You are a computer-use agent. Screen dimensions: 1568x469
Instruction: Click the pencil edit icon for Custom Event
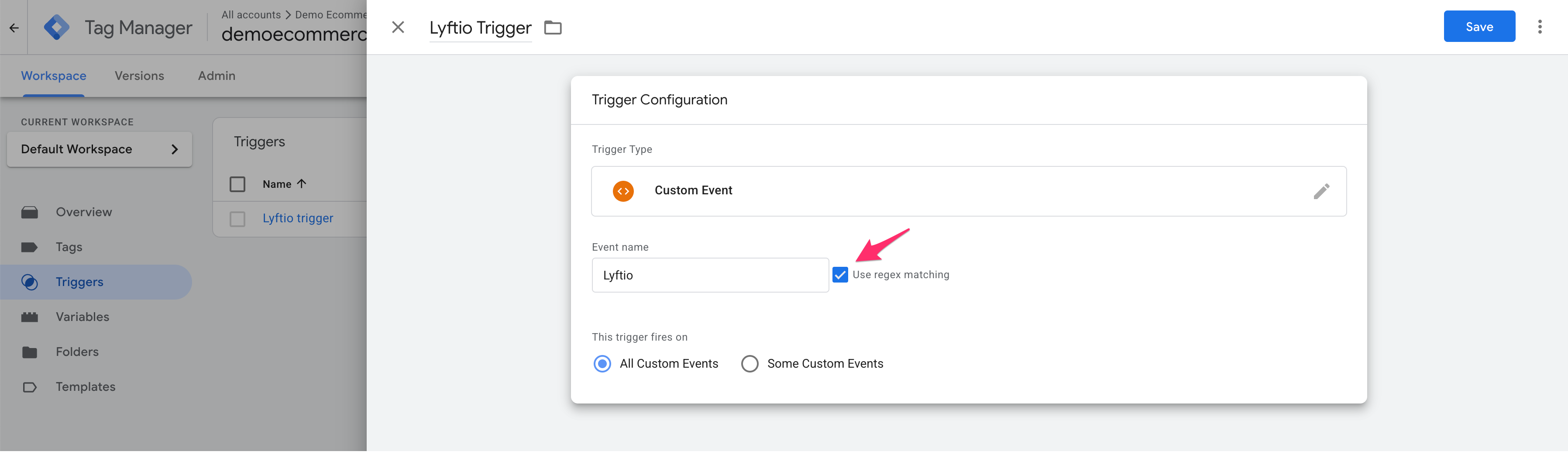click(1320, 191)
